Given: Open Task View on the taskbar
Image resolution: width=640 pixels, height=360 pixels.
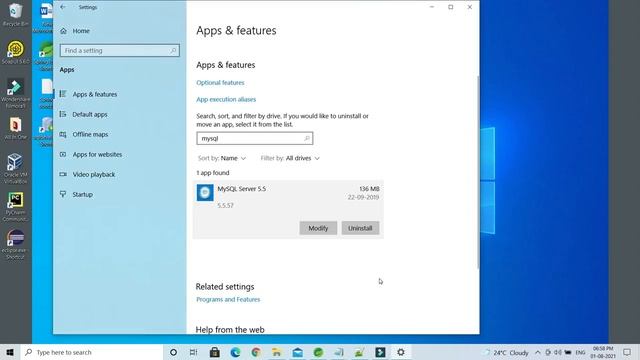Looking at the screenshot, I should click(x=193, y=352).
